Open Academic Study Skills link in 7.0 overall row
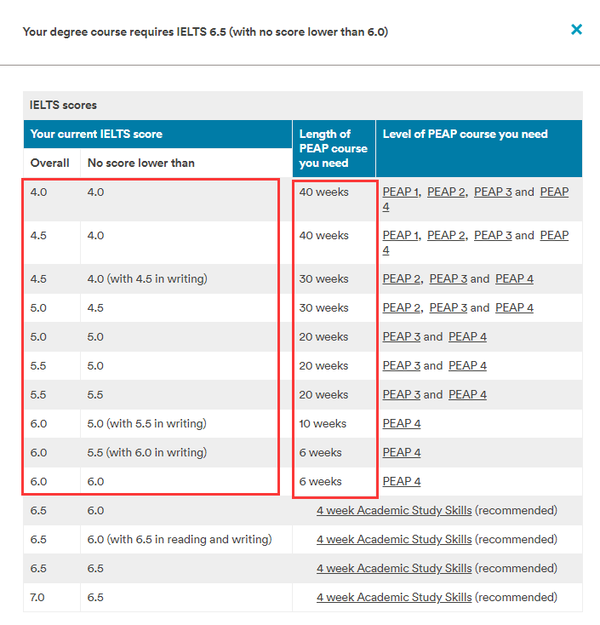 [x=394, y=597]
